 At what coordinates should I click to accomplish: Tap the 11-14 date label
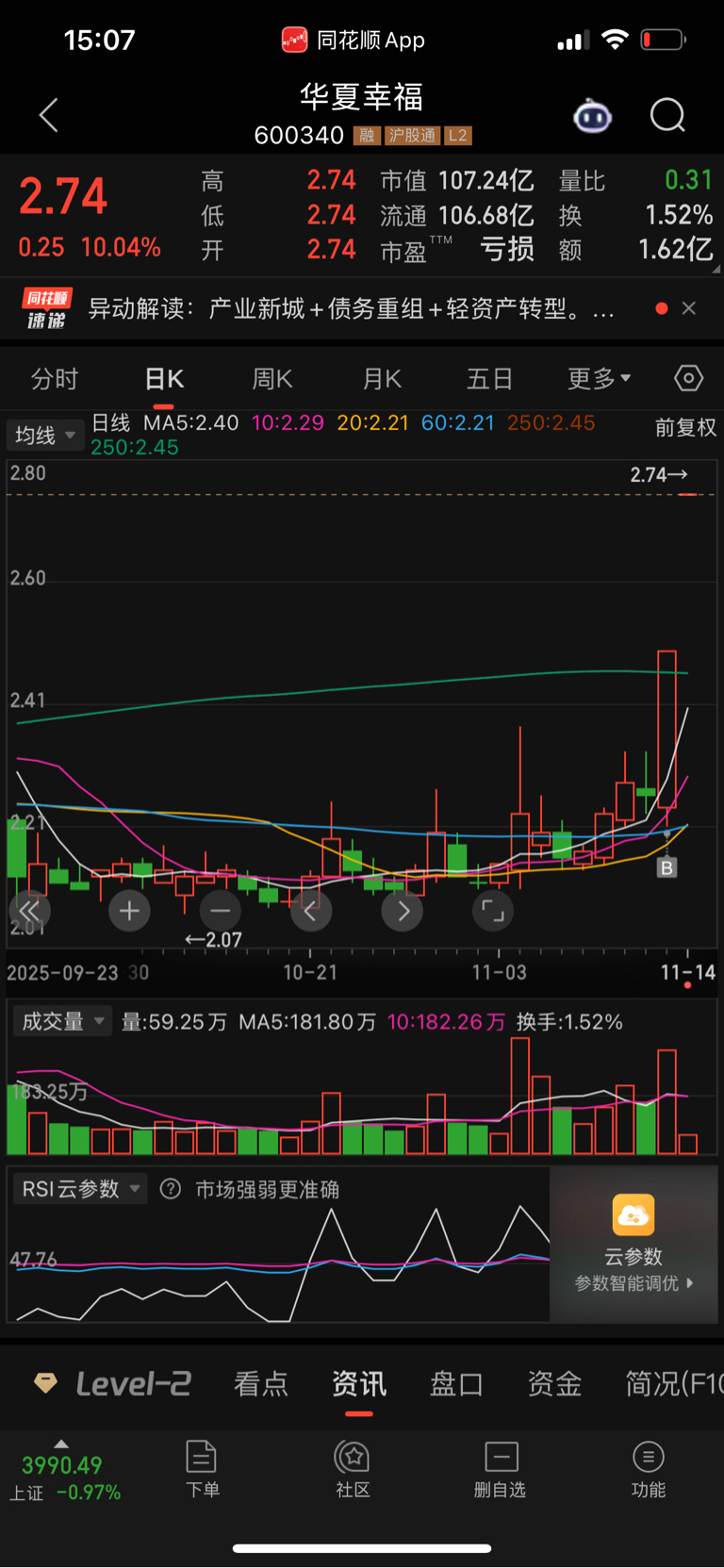pos(687,972)
